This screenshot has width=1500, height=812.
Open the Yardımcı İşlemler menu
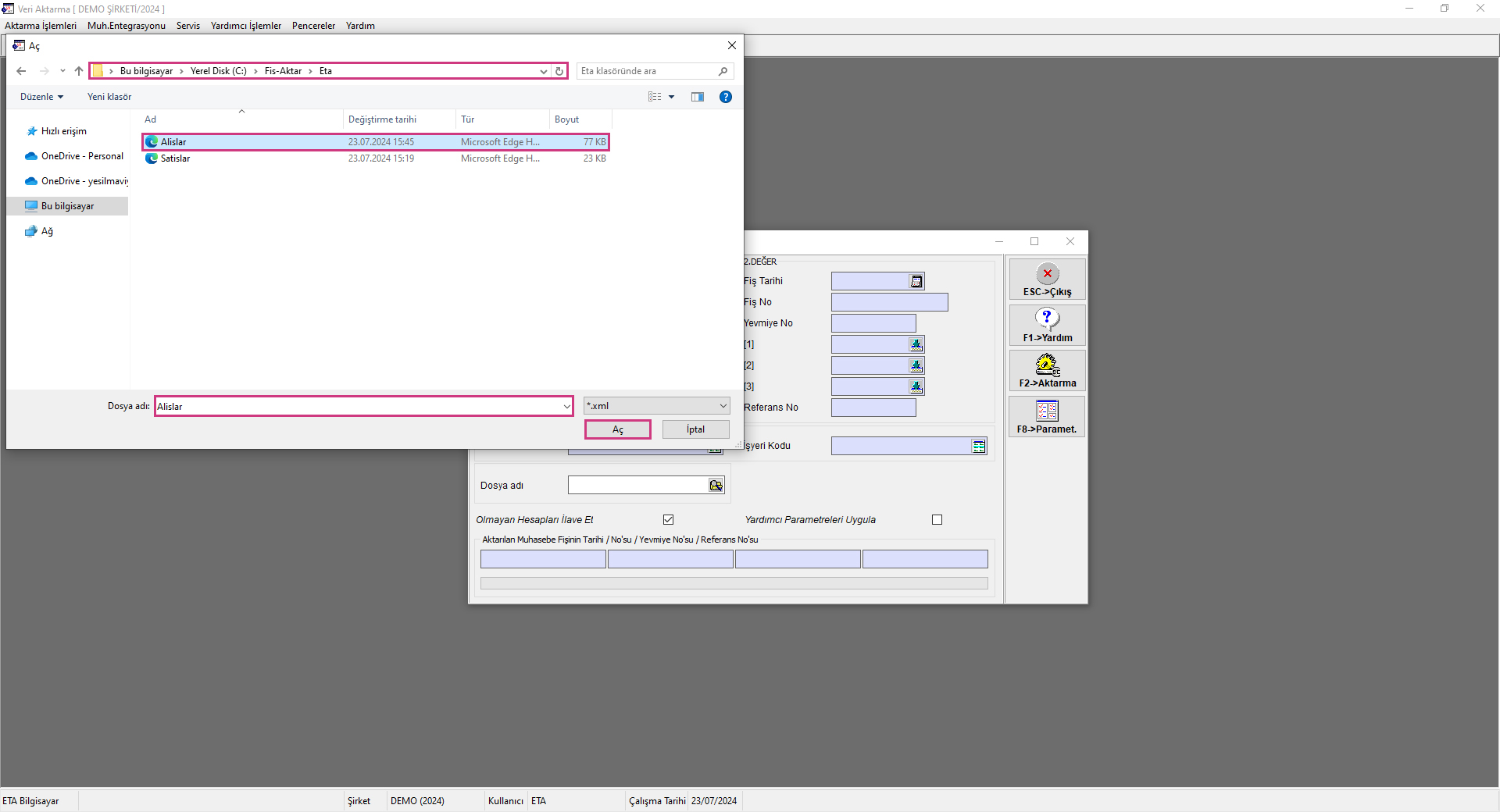(x=245, y=26)
